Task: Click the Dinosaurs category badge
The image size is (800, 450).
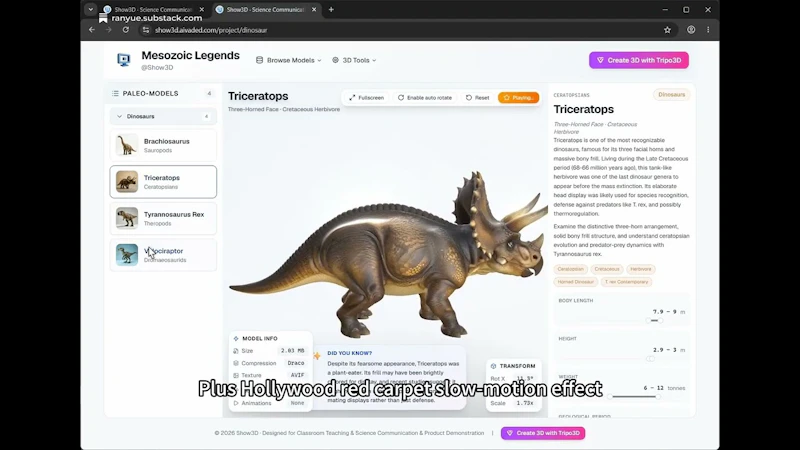Action: [671, 94]
